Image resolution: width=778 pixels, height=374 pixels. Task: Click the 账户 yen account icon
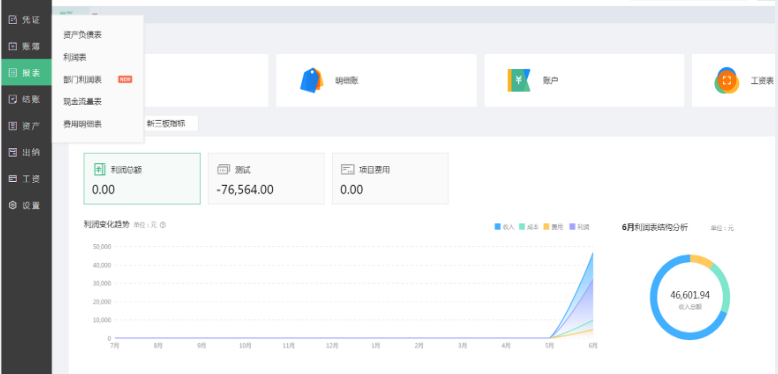pyautogui.click(x=519, y=80)
